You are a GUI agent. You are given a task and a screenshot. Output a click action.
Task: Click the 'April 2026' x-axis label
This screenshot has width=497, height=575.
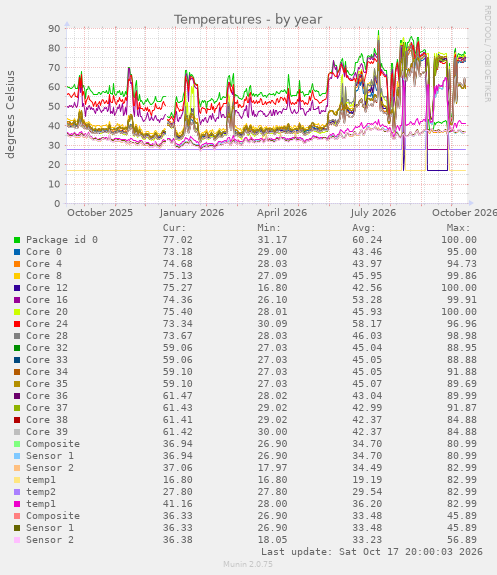(x=282, y=213)
